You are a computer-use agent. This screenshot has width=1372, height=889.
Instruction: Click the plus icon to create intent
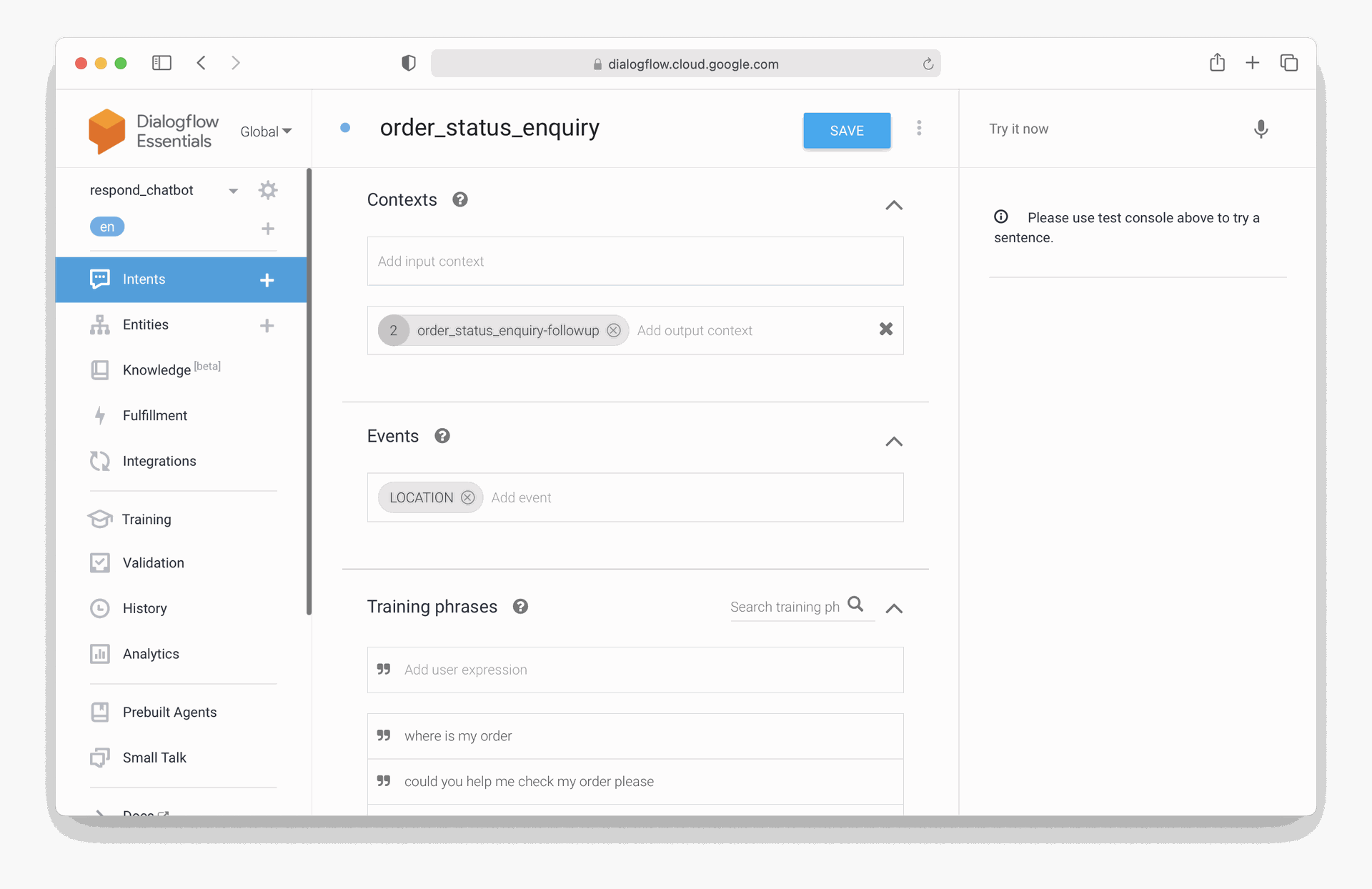point(267,280)
